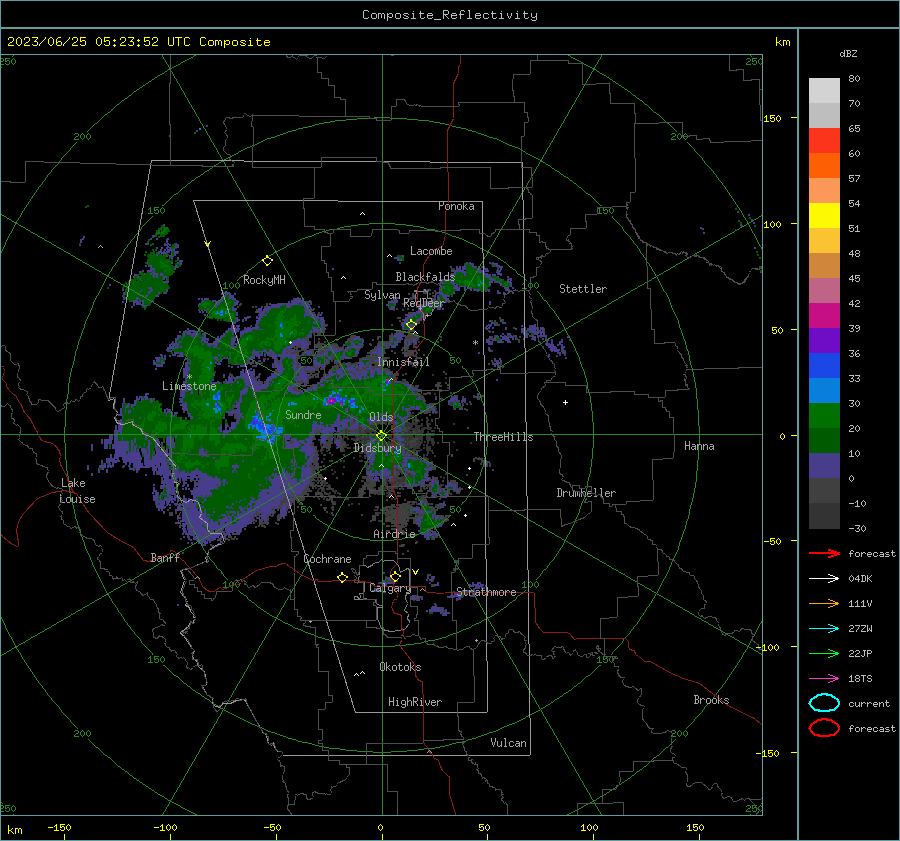Click the Sundre town label
Viewport: 900px width, 841px height.
click(303, 415)
